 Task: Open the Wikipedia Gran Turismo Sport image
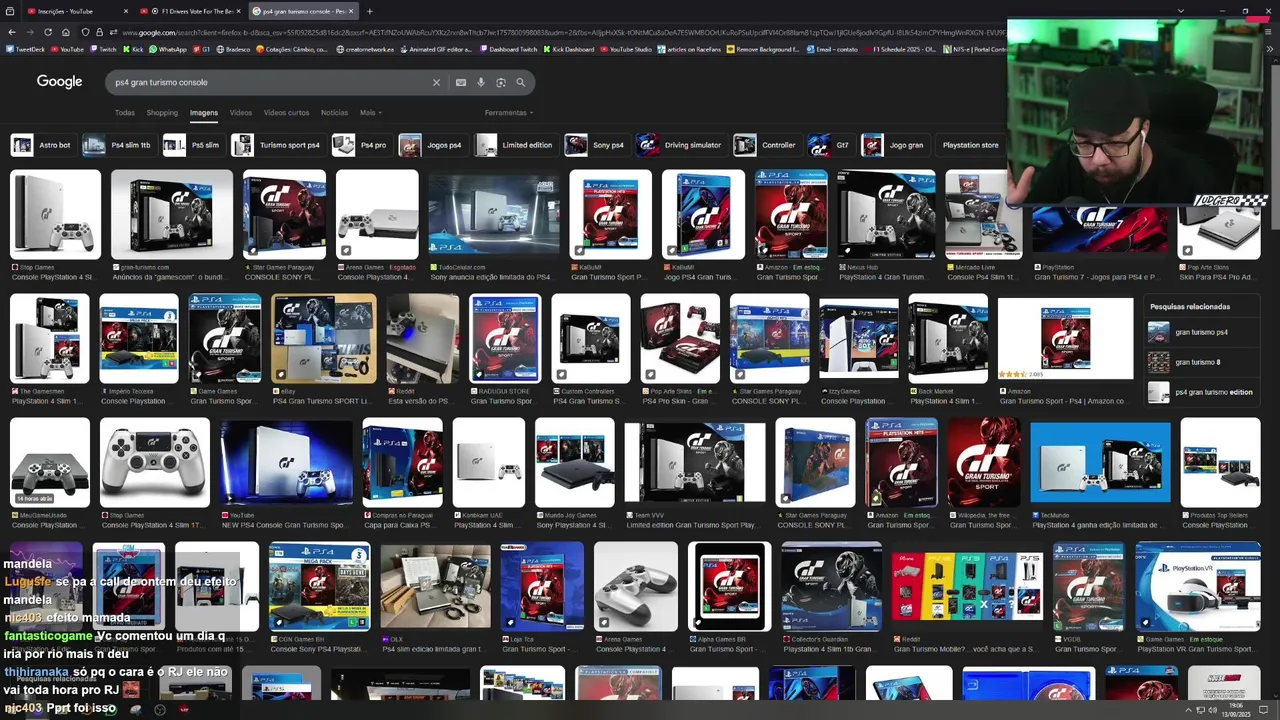(x=984, y=462)
